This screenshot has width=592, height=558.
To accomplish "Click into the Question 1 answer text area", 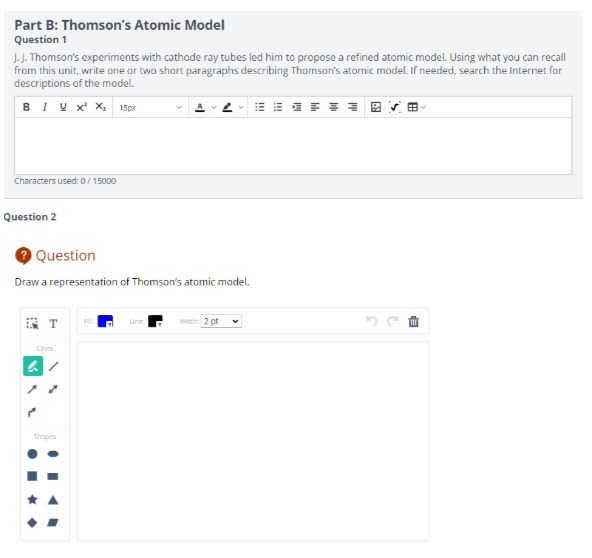I will [293, 146].
